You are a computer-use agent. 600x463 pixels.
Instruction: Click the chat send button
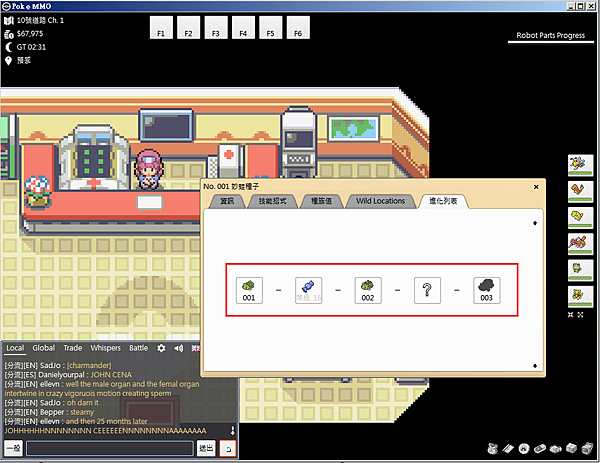coord(206,448)
